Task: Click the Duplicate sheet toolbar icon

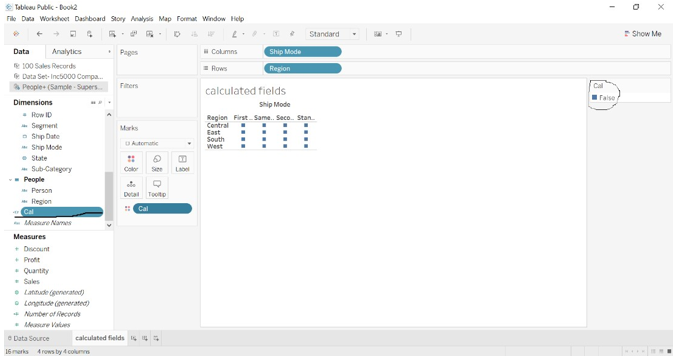Action: (134, 34)
